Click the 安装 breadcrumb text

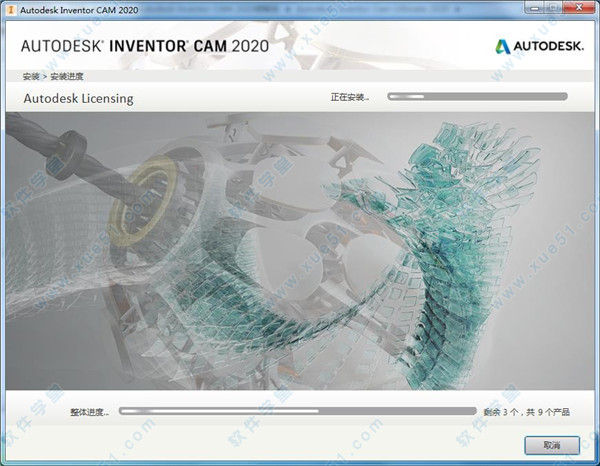[x=31, y=77]
